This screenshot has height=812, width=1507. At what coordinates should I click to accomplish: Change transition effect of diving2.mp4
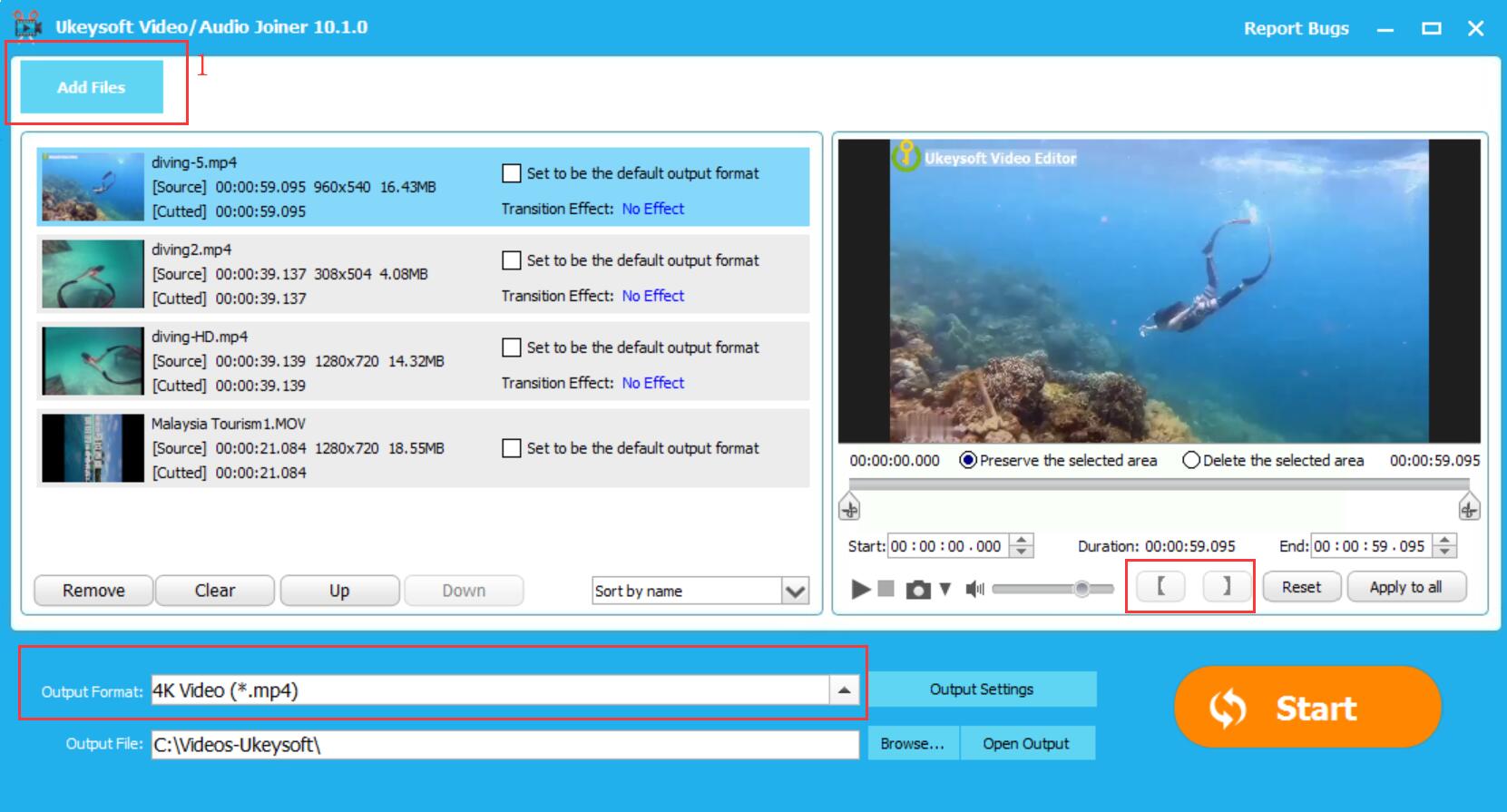point(653,296)
